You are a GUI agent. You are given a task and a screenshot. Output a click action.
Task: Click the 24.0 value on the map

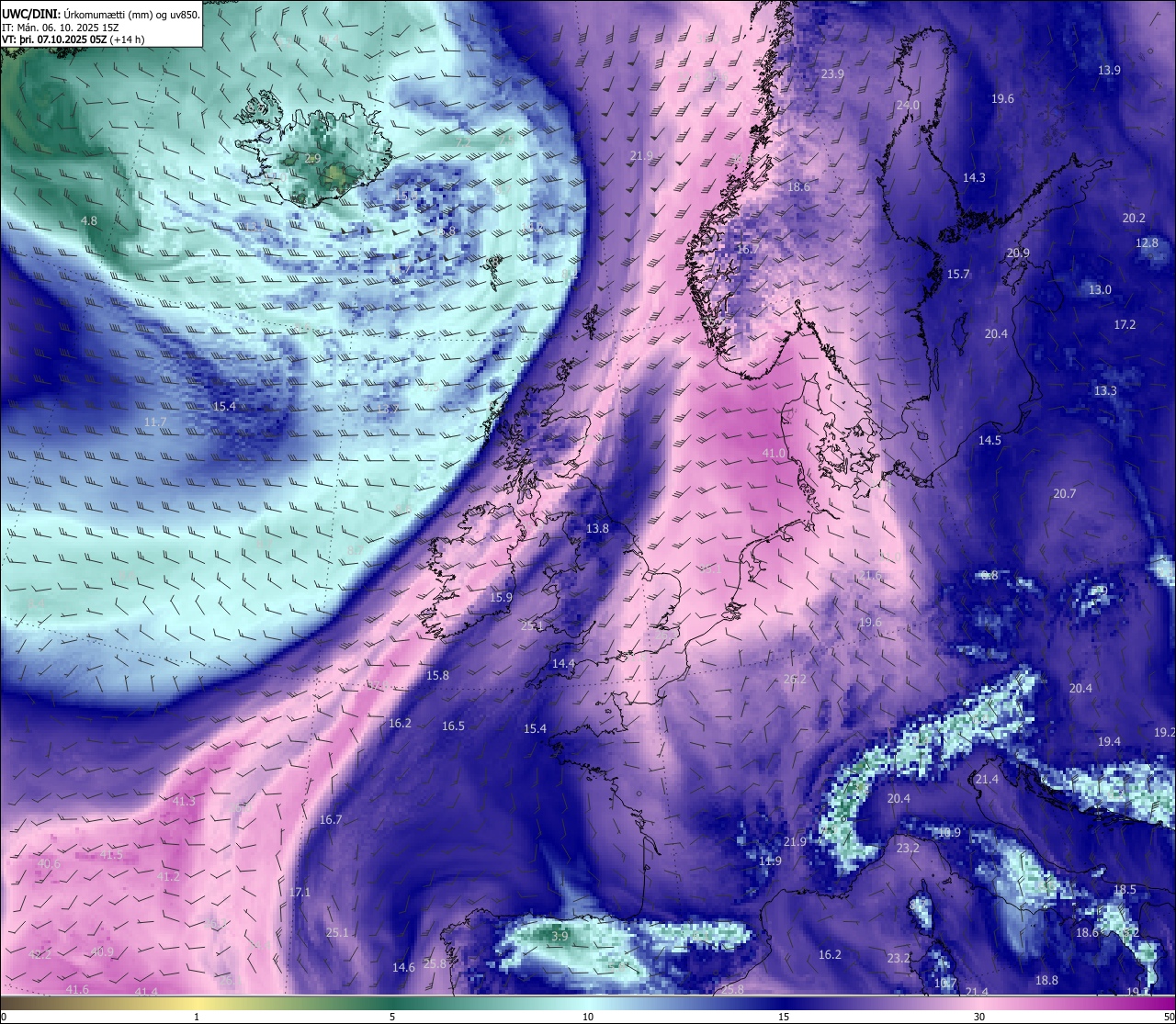point(908,106)
